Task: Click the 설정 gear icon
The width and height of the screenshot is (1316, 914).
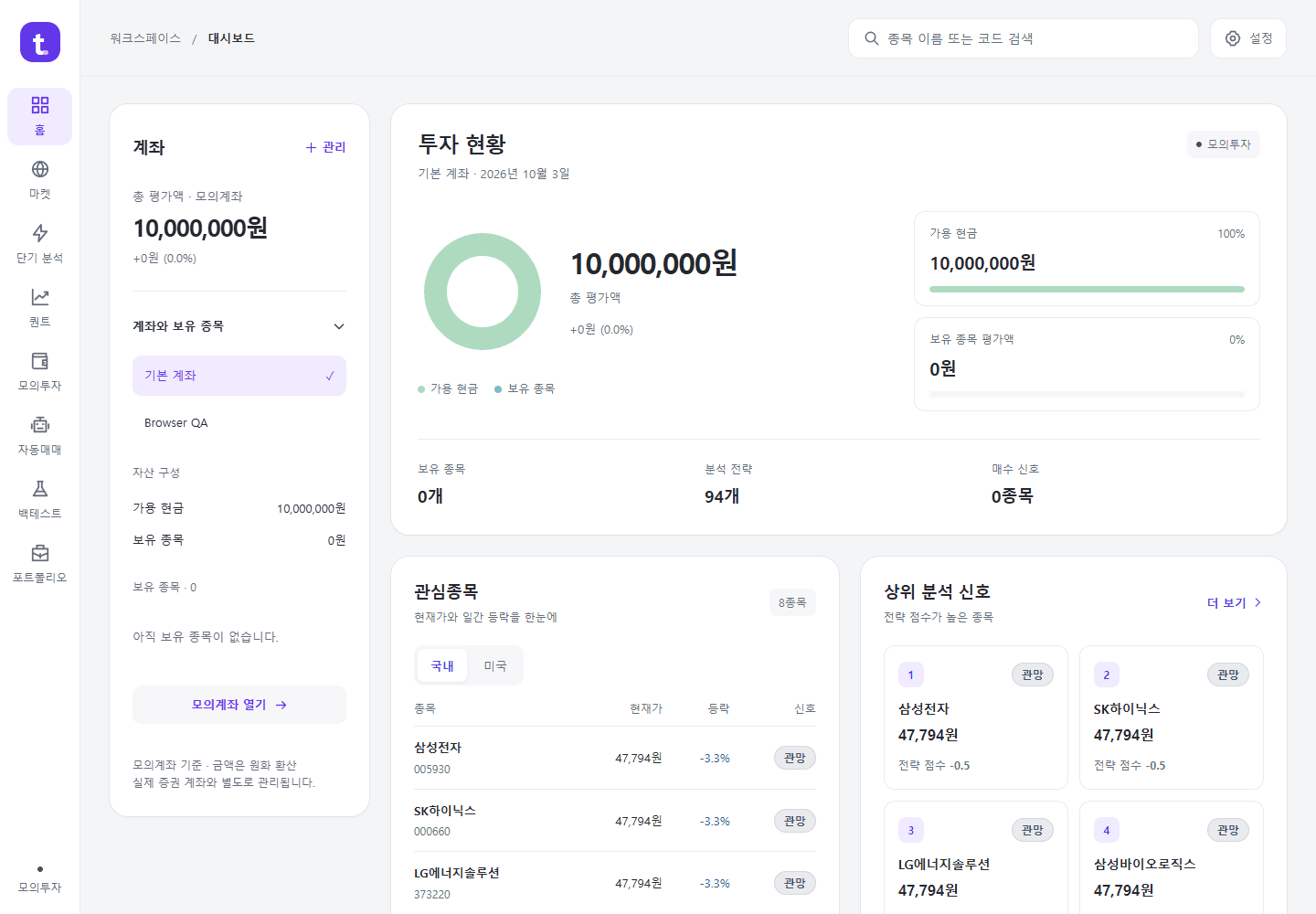Action: (1233, 38)
